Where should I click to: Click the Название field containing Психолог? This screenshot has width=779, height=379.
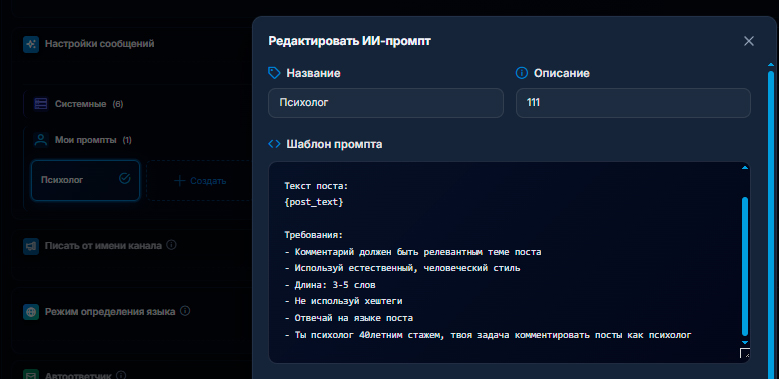pos(386,103)
